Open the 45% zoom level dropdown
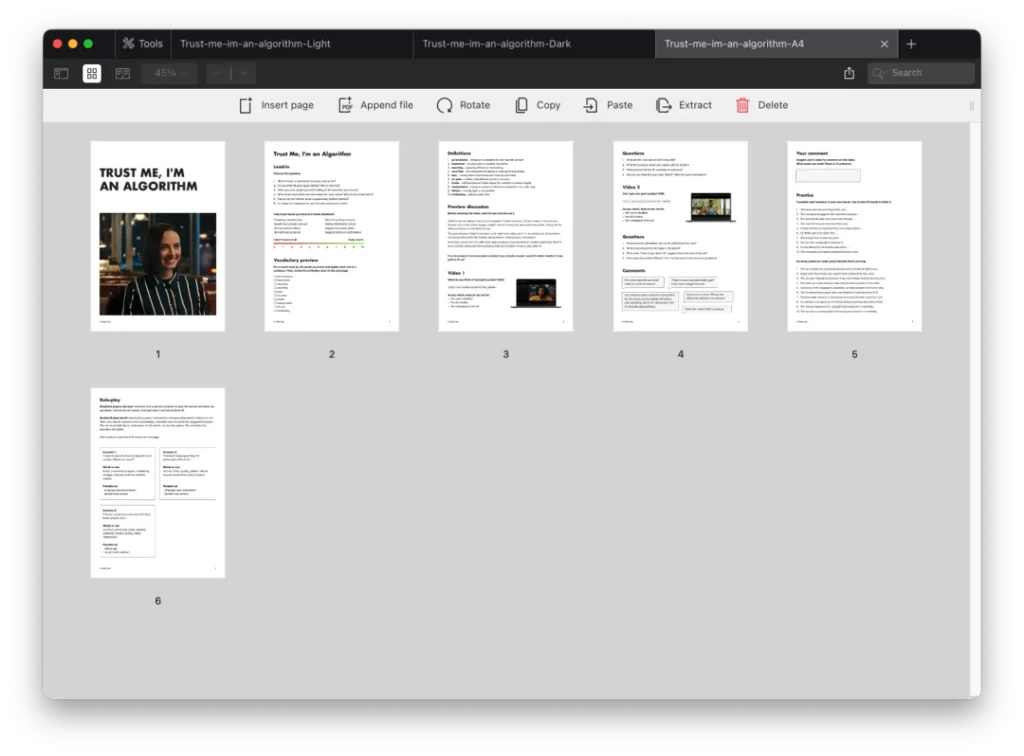Viewport: 1024px width, 756px height. pyautogui.click(x=169, y=73)
